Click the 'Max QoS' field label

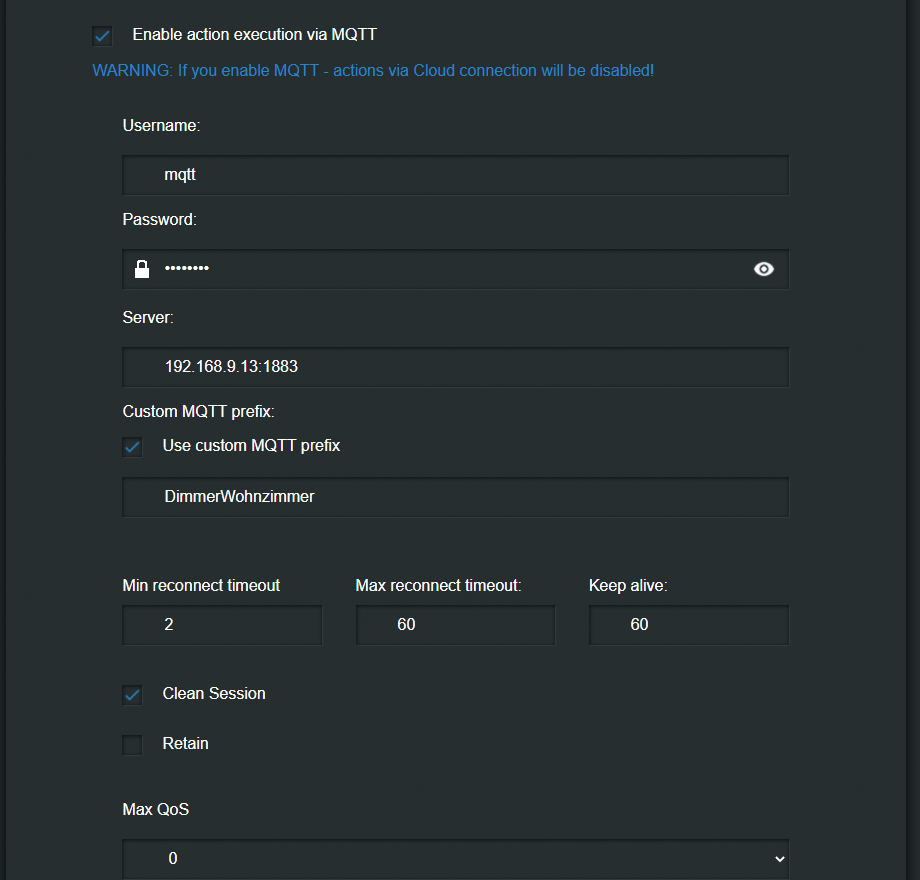155,809
